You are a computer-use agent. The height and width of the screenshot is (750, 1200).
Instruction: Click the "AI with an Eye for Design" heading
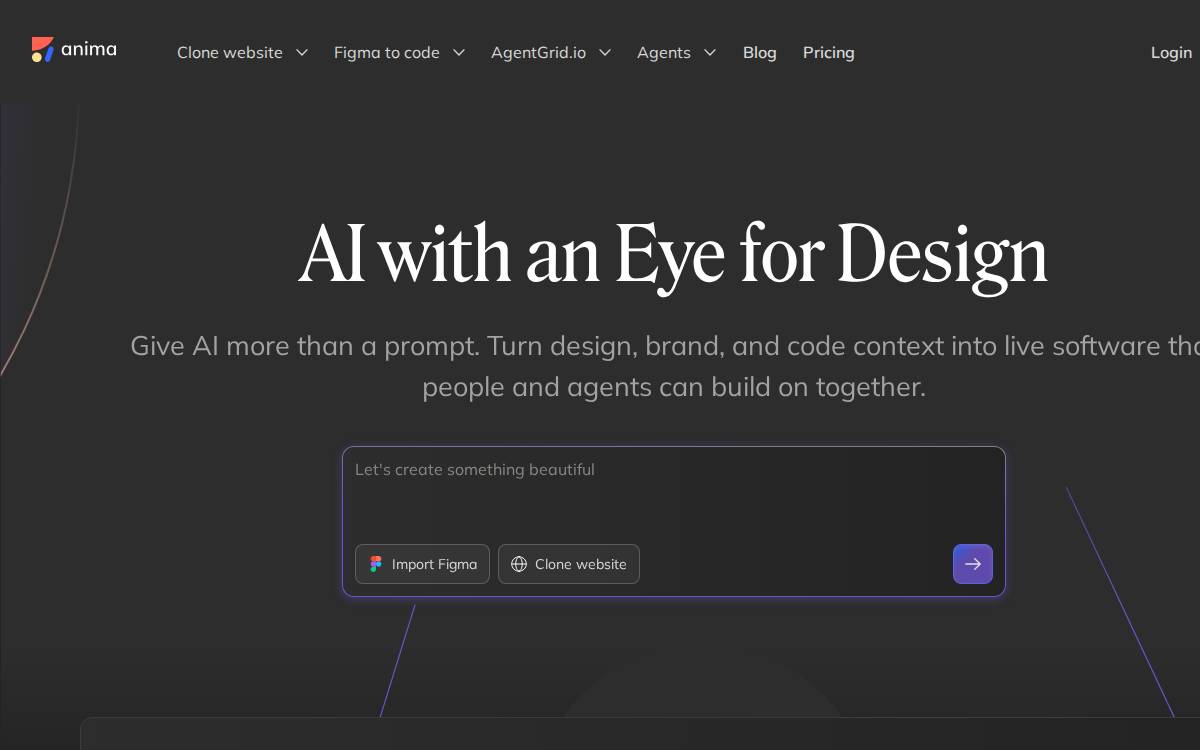pyautogui.click(x=673, y=255)
